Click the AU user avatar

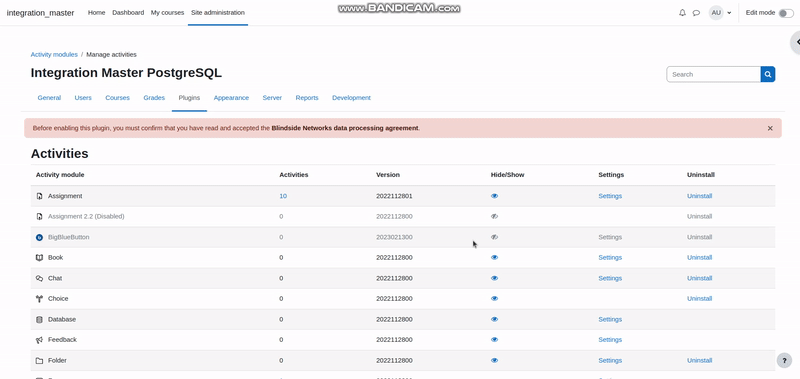716,13
